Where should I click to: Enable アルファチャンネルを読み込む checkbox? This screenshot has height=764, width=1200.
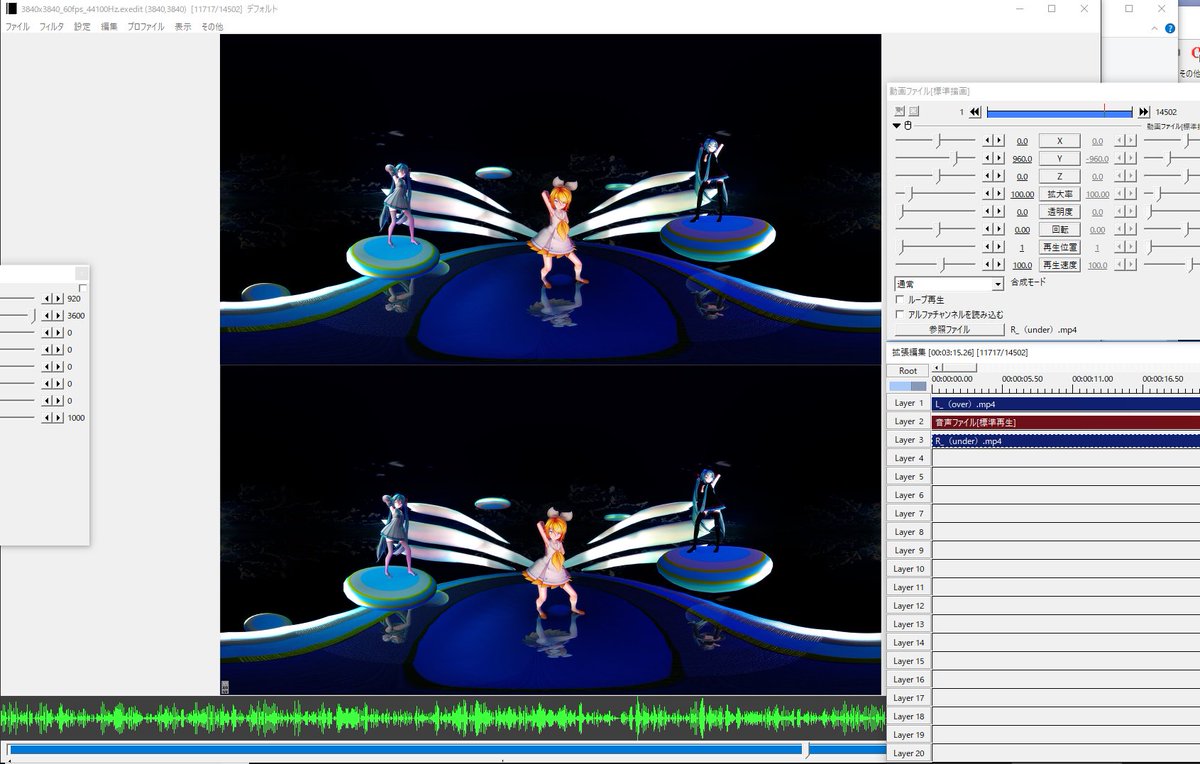point(899,314)
